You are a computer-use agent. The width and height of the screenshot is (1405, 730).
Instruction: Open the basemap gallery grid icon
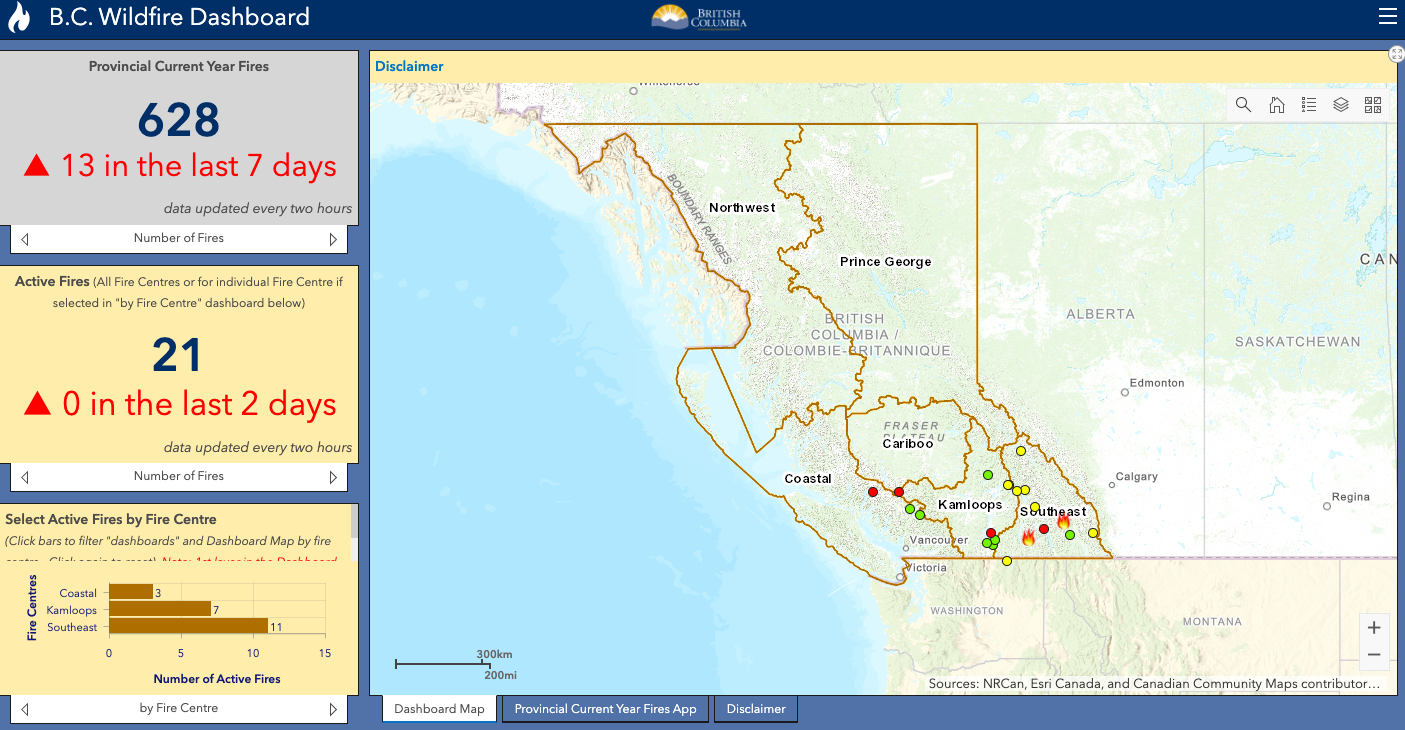pyautogui.click(x=1373, y=105)
